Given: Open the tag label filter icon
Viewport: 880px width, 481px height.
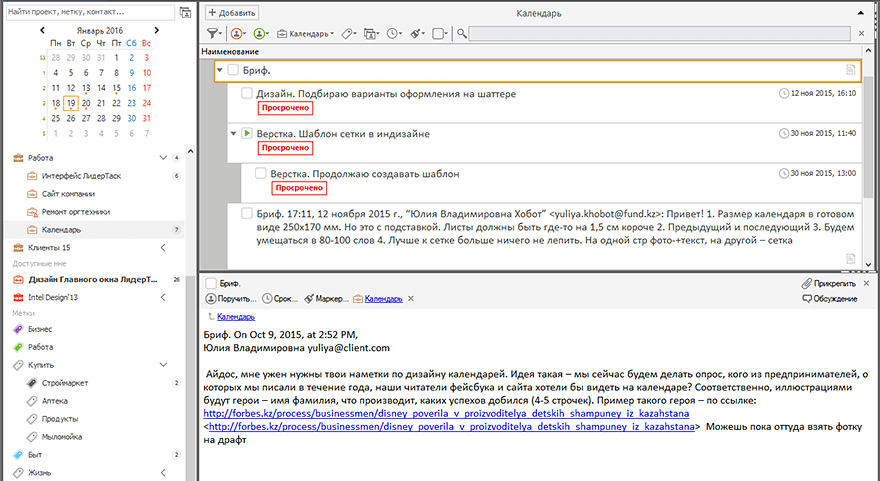Looking at the screenshot, I should click(x=349, y=34).
